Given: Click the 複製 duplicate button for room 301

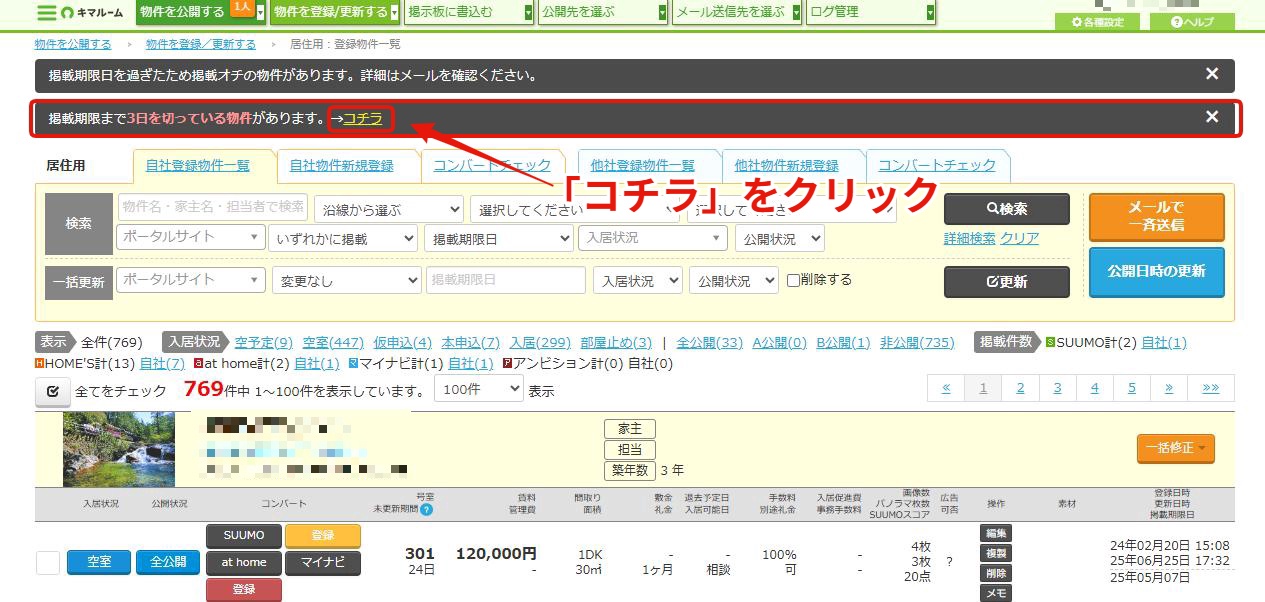Looking at the screenshot, I should pos(996,553).
